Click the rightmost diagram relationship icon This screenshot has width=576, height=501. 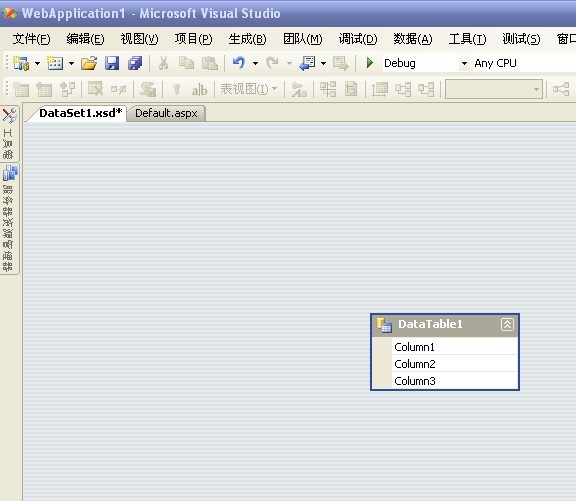click(561, 89)
